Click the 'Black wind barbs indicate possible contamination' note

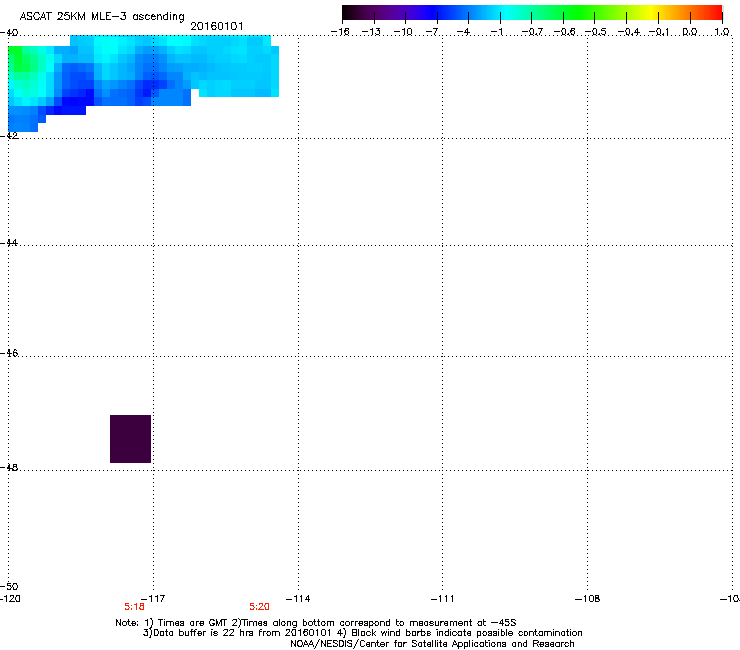click(x=467, y=633)
